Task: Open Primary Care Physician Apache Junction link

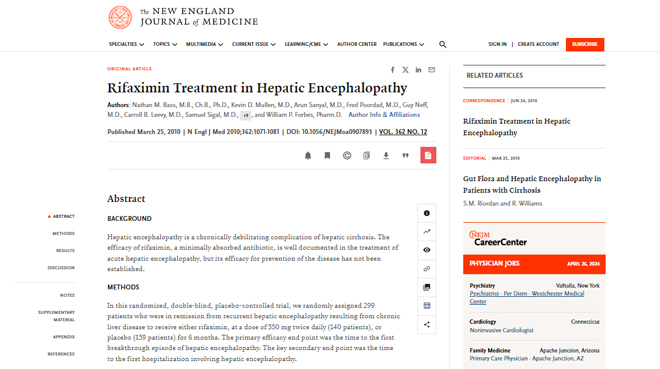Action: pos(527,358)
